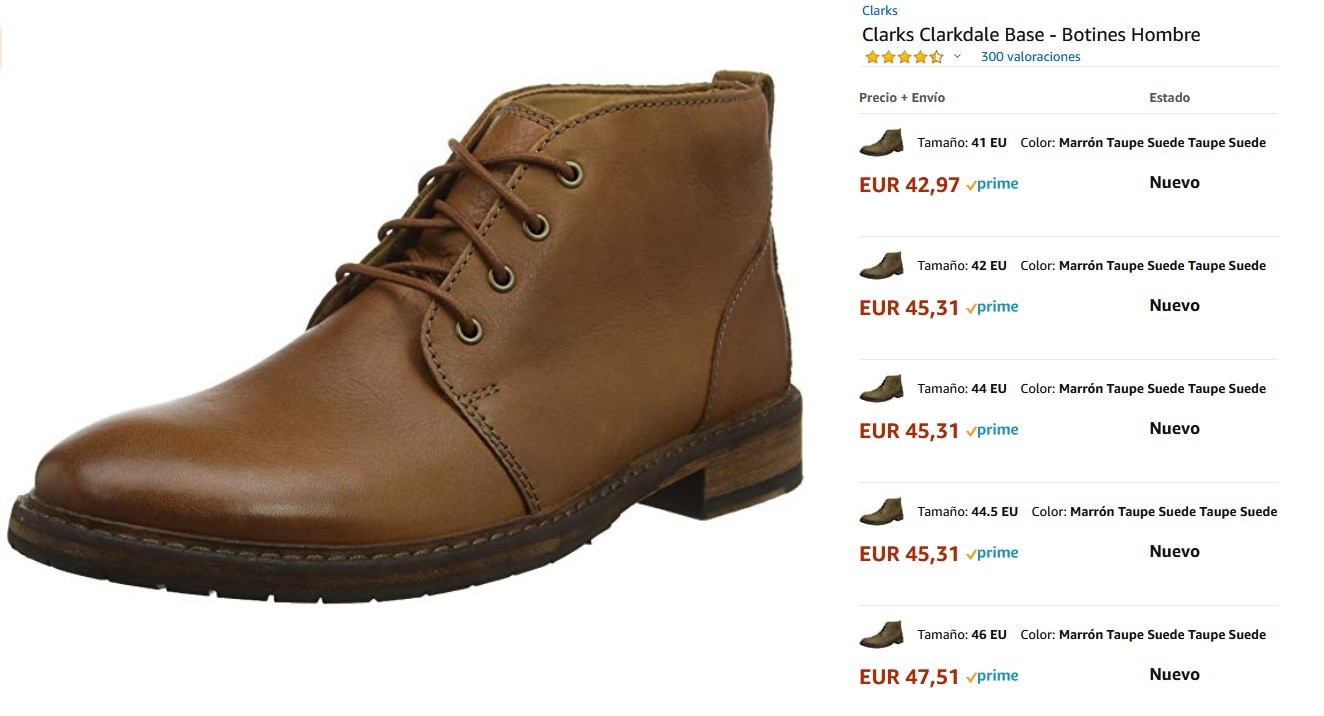Click the Prime badge on size 44.5 offer
This screenshot has width=1324, height=716.
pyautogui.click(x=992, y=553)
